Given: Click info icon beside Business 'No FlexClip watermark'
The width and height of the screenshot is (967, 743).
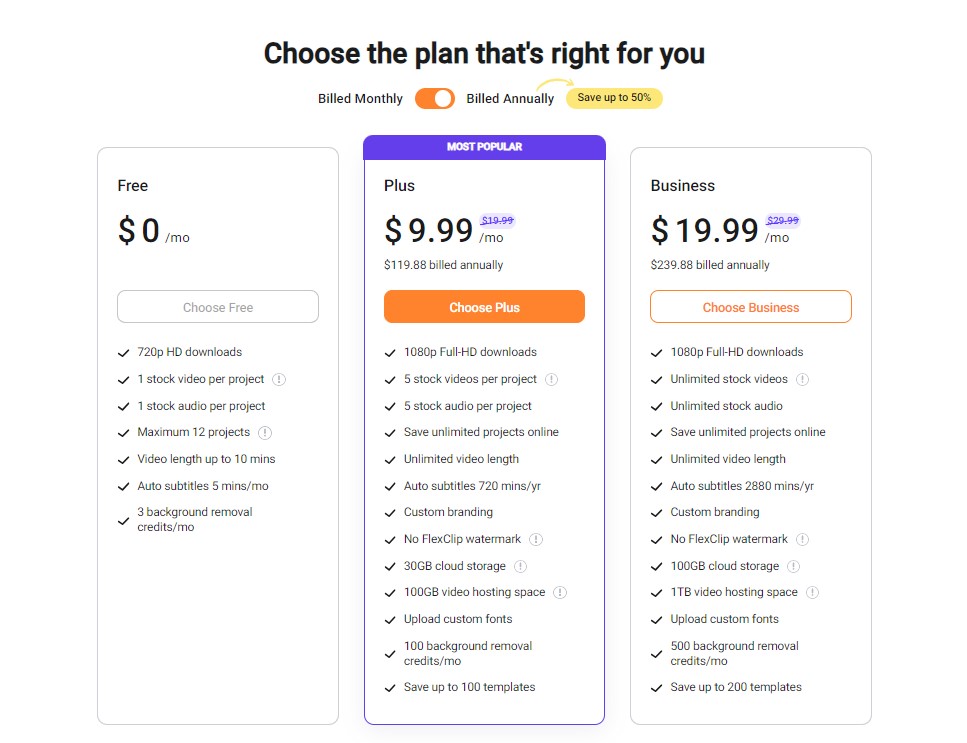Looking at the screenshot, I should pos(802,540).
